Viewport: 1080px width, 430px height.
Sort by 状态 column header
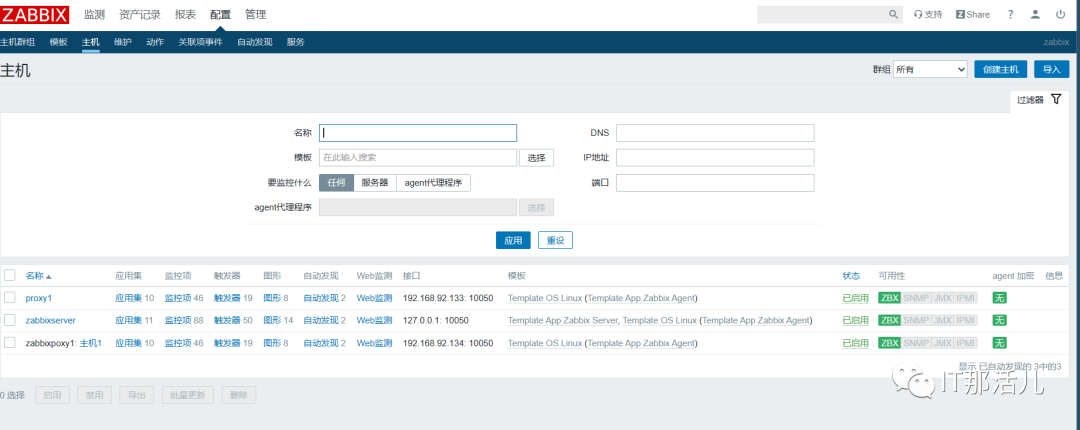851,276
